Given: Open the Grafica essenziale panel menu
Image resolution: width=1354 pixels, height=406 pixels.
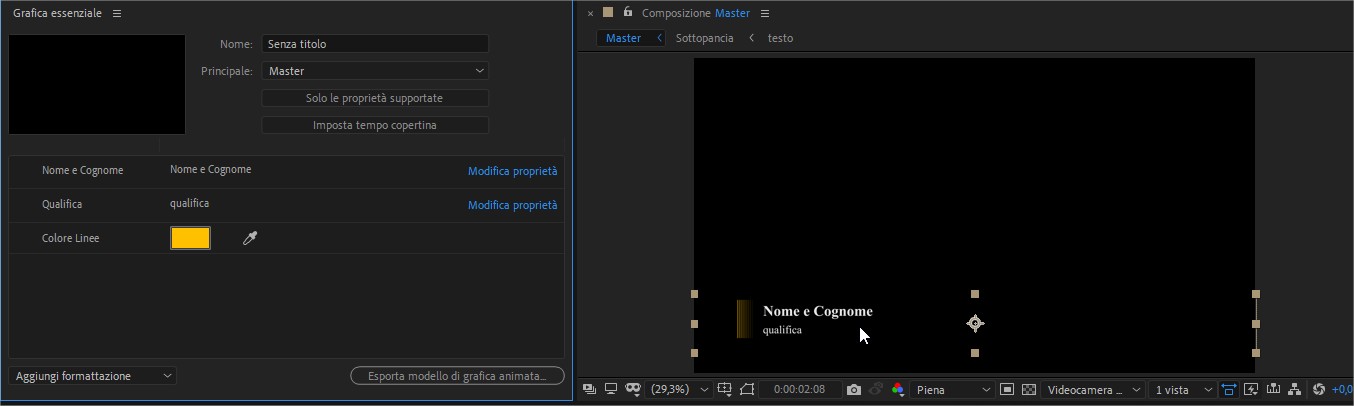Looking at the screenshot, I should tap(117, 13).
